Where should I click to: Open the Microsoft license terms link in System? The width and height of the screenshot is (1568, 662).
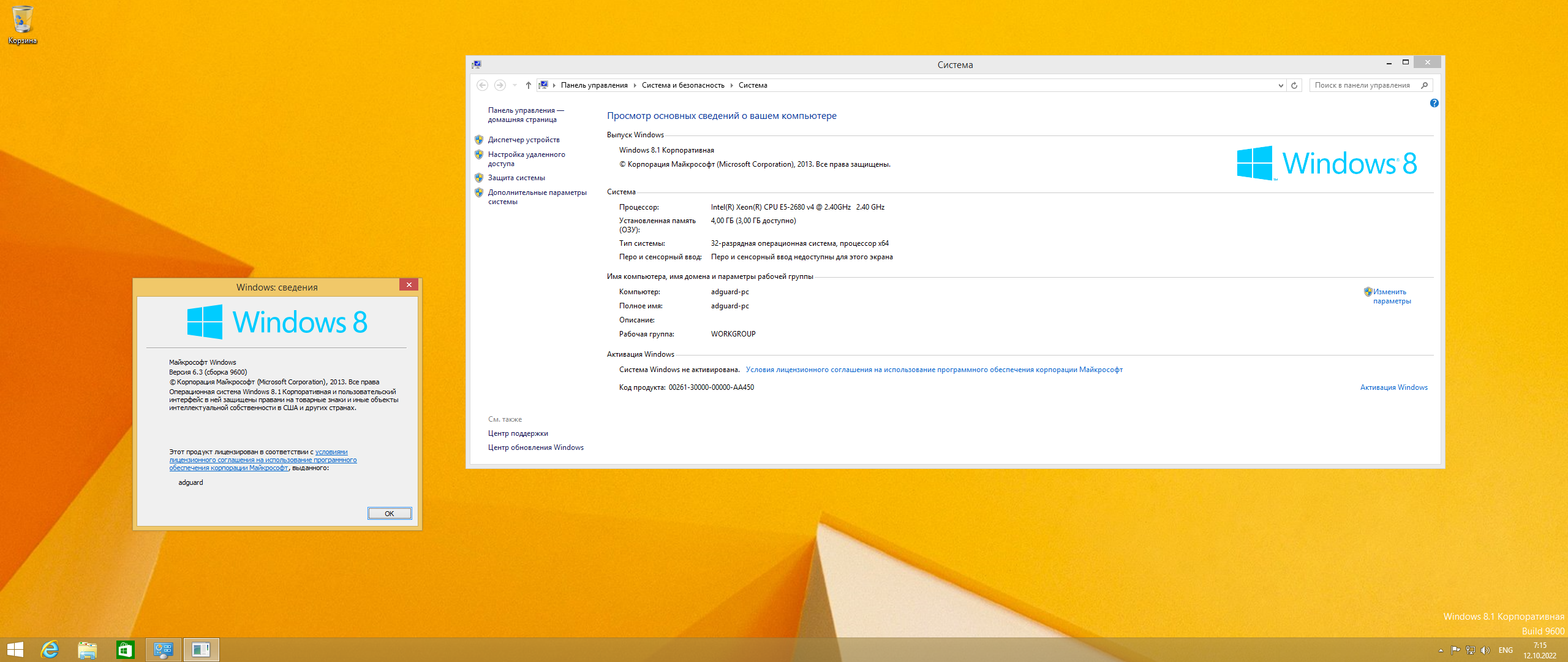coord(934,370)
